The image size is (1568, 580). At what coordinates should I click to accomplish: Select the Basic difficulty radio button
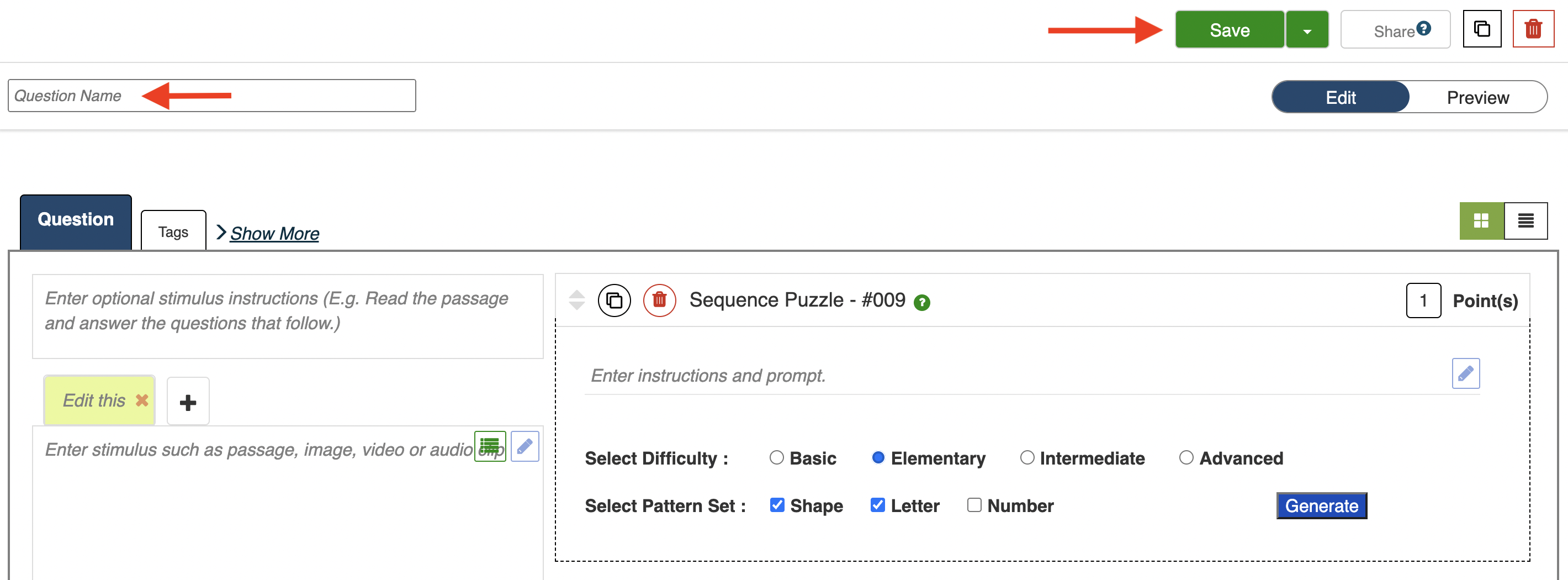coord(776,457)
